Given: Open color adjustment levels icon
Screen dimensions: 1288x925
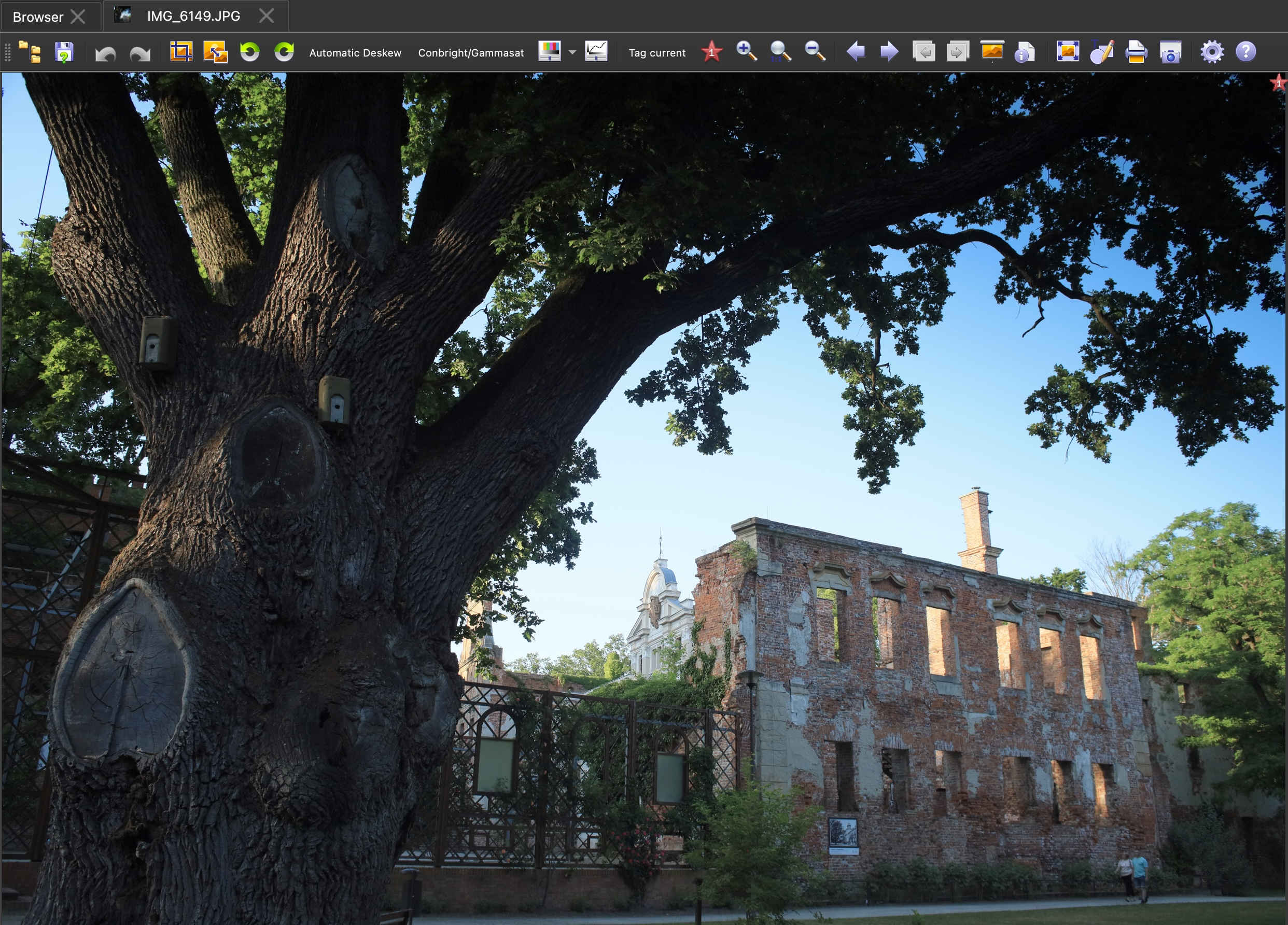Looking at the screenshot, I should tap(549, 52).
